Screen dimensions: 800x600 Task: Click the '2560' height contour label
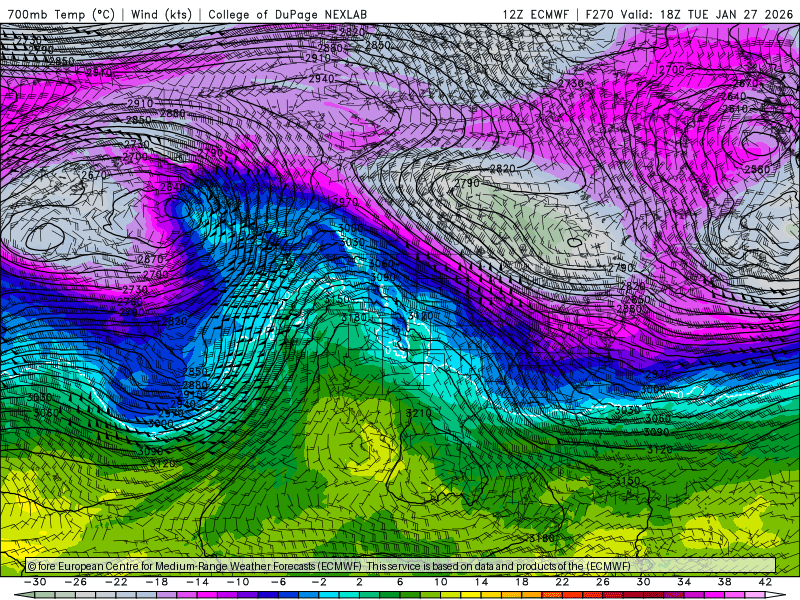757,169
